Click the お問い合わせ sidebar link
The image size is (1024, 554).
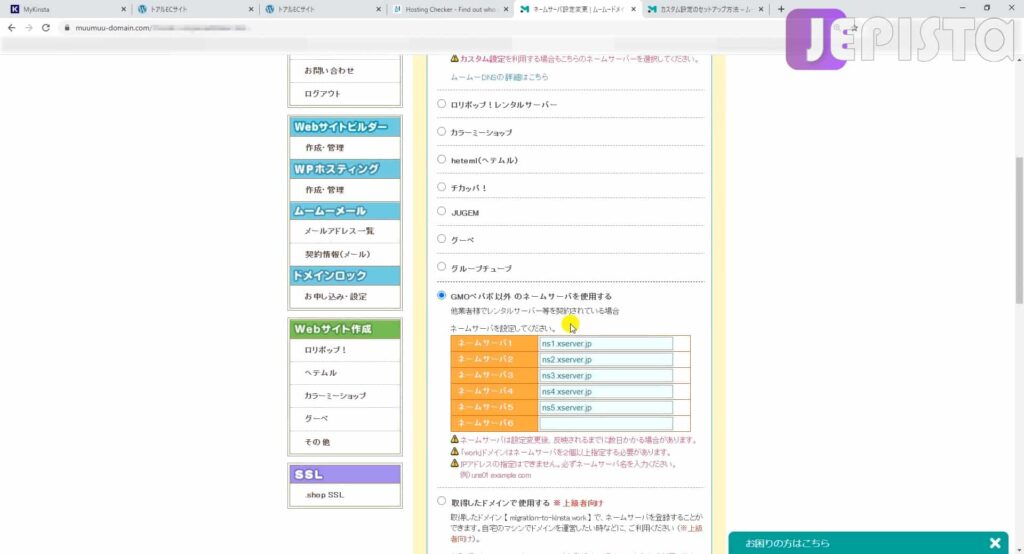(329, 71)
